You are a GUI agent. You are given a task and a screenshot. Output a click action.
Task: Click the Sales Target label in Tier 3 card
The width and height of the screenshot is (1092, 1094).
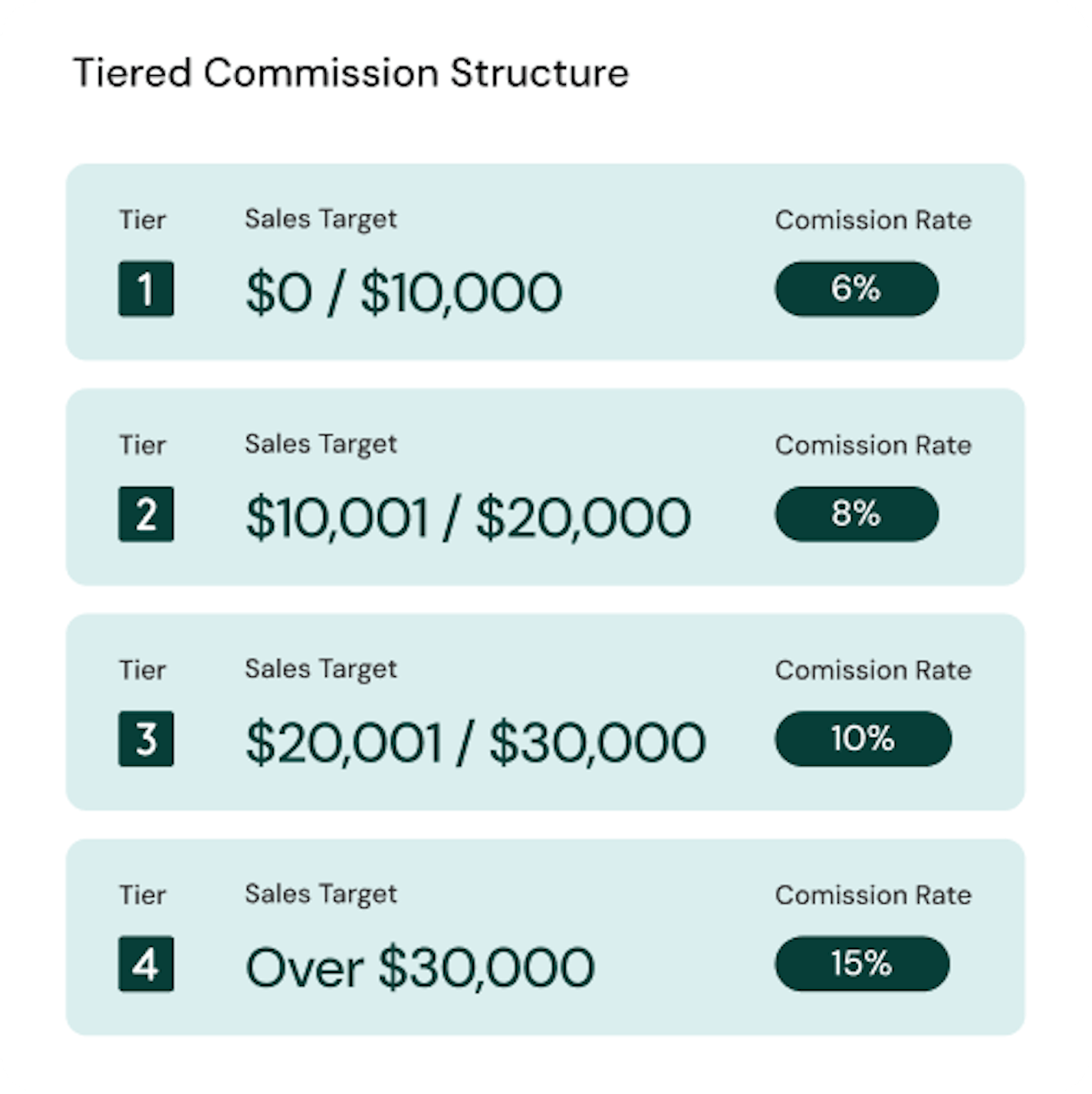(321, 669)
